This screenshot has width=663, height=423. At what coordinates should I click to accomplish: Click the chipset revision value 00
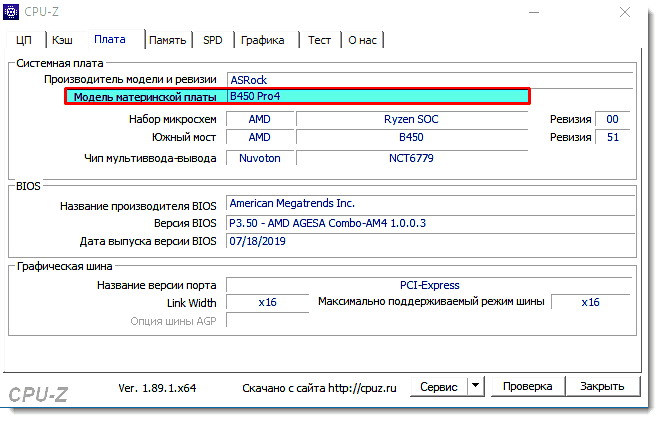(x=612, y=119)
